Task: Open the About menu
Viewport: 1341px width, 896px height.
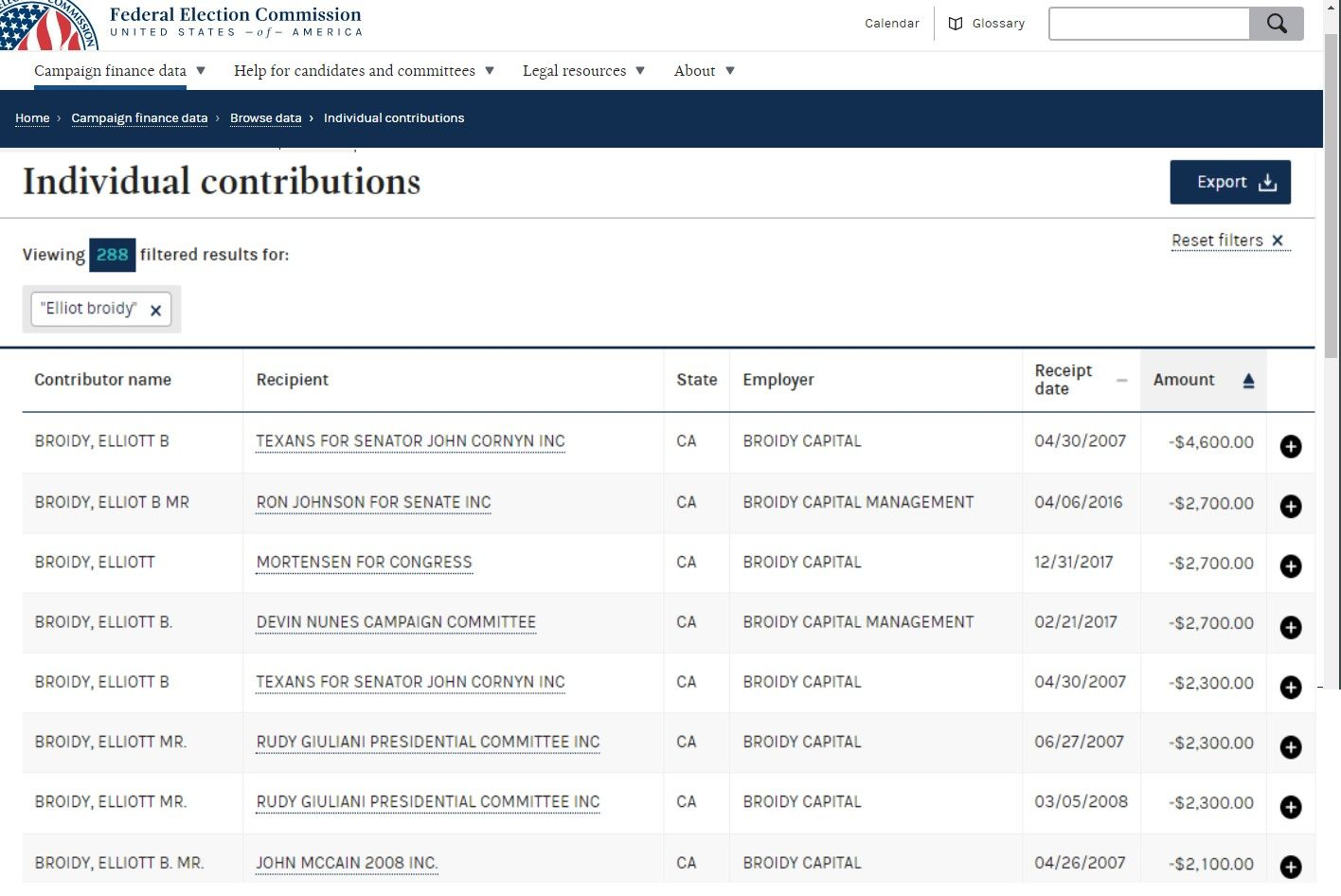Action: [704, 71]
